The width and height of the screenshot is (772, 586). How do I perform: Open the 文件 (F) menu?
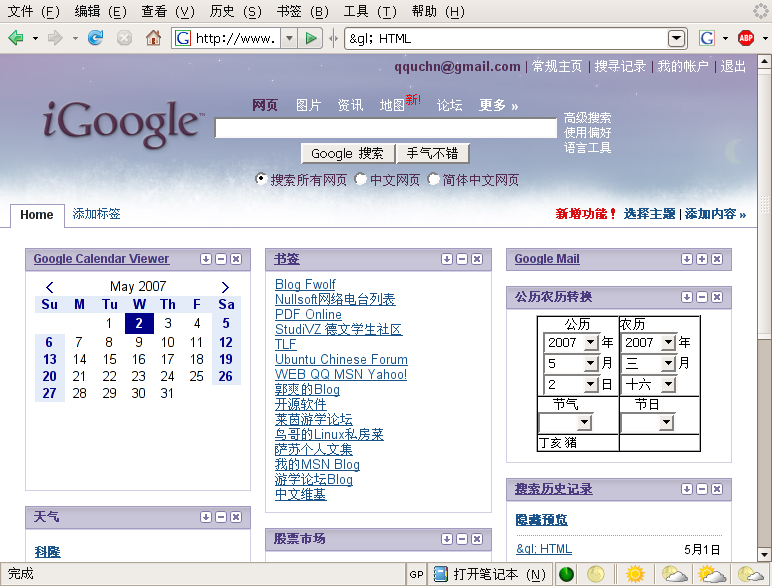pos(33,11)
